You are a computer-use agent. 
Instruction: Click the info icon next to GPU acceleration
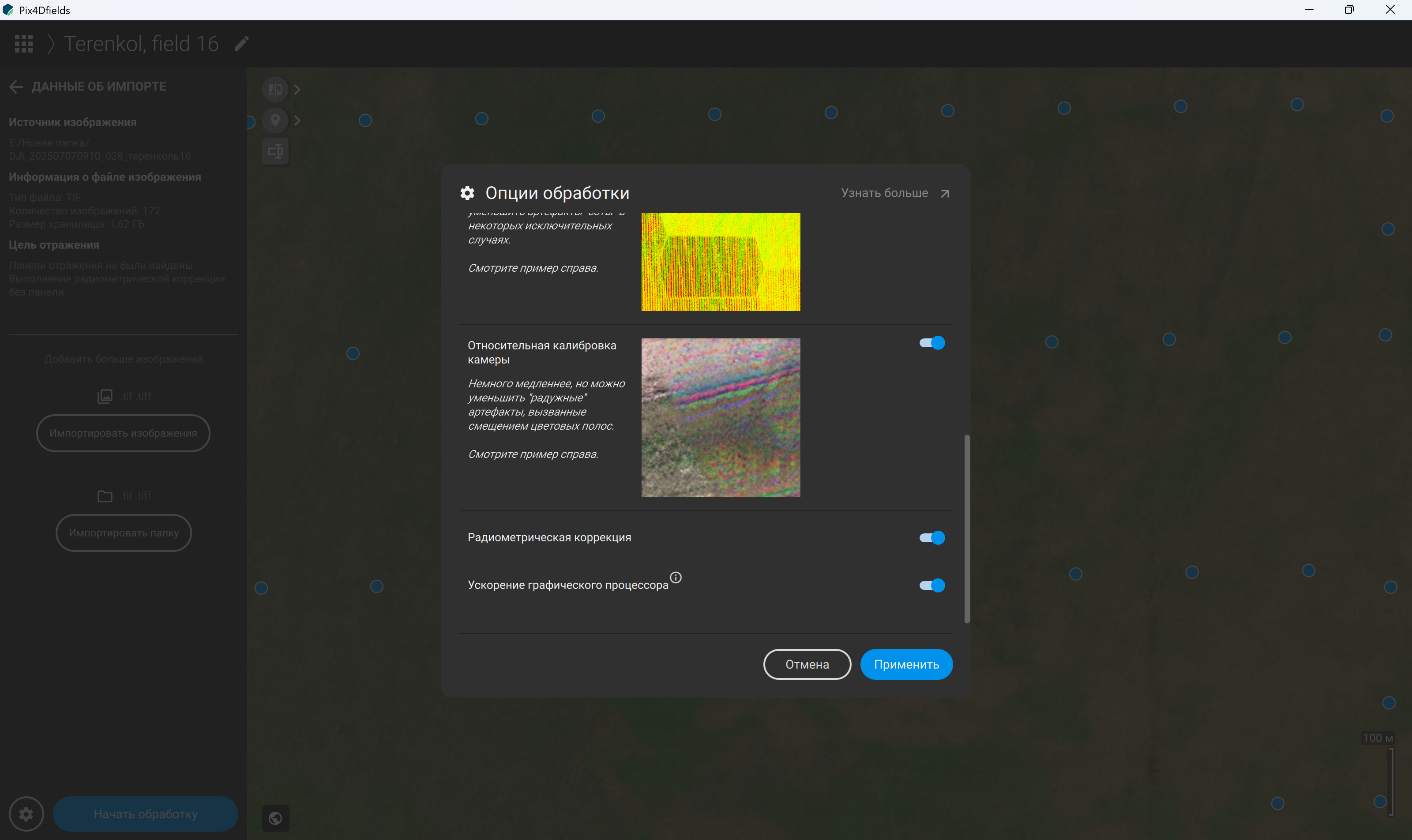pos(676,577)
